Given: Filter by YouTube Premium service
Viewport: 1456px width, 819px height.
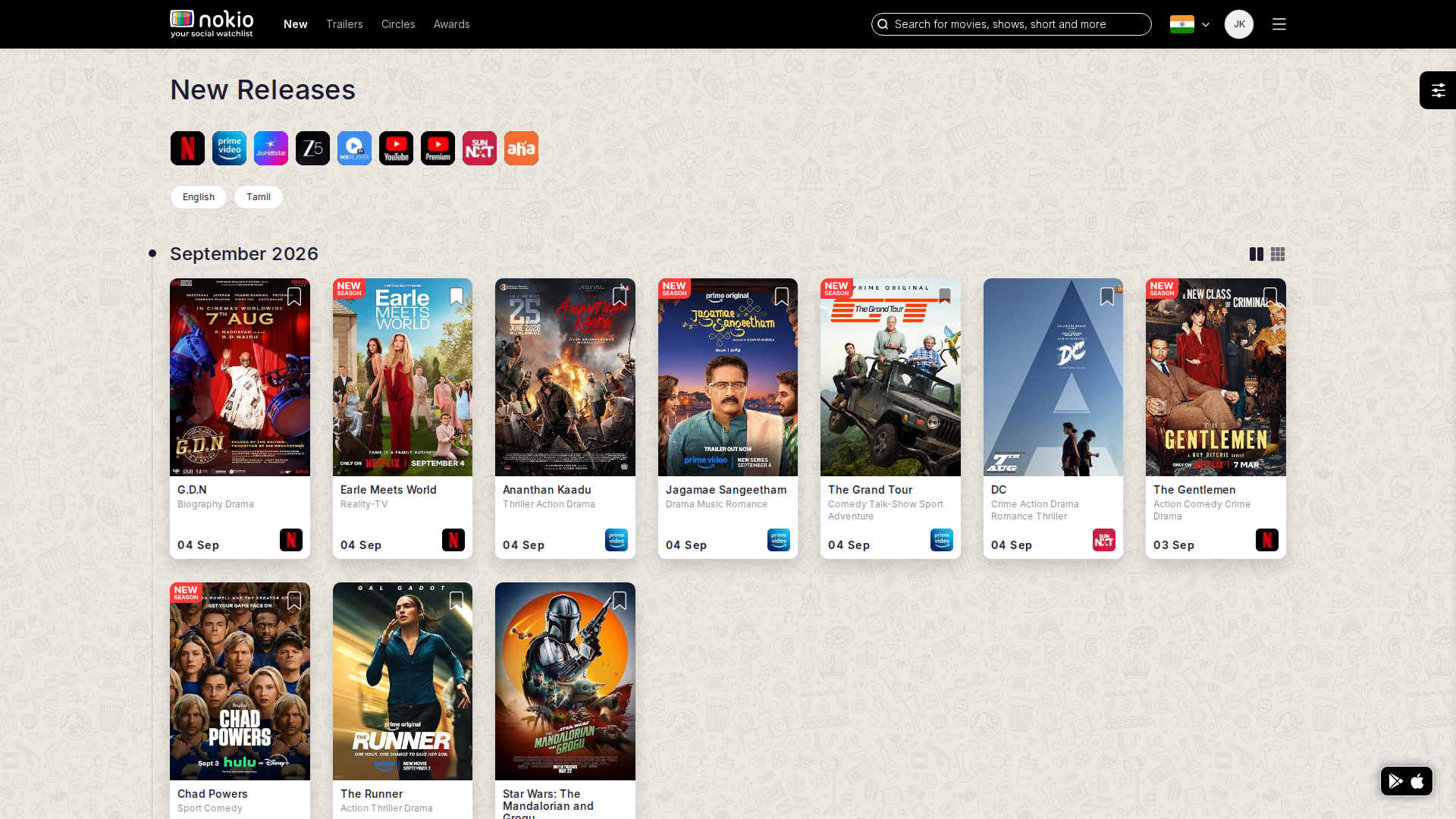Looking at the screenshot, I should (x=438, y=149).
